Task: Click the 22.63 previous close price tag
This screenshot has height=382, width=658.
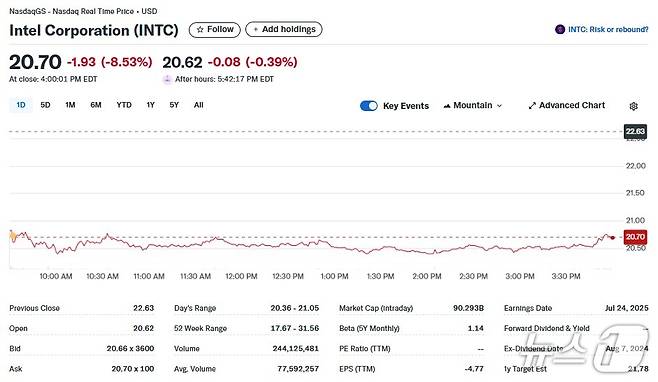Action: (635, 131)
